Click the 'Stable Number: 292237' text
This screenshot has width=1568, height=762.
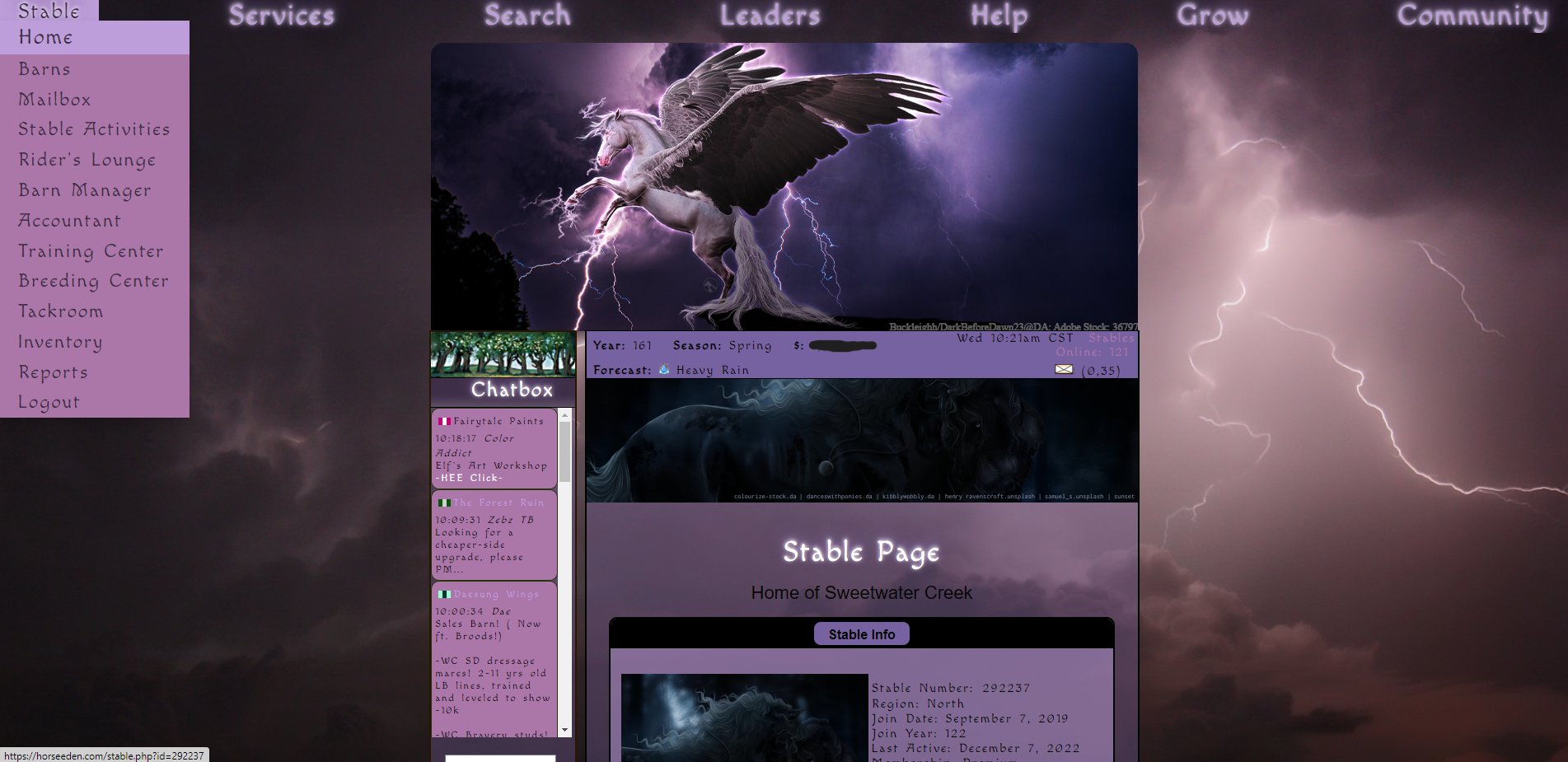(x=951, y=688)
